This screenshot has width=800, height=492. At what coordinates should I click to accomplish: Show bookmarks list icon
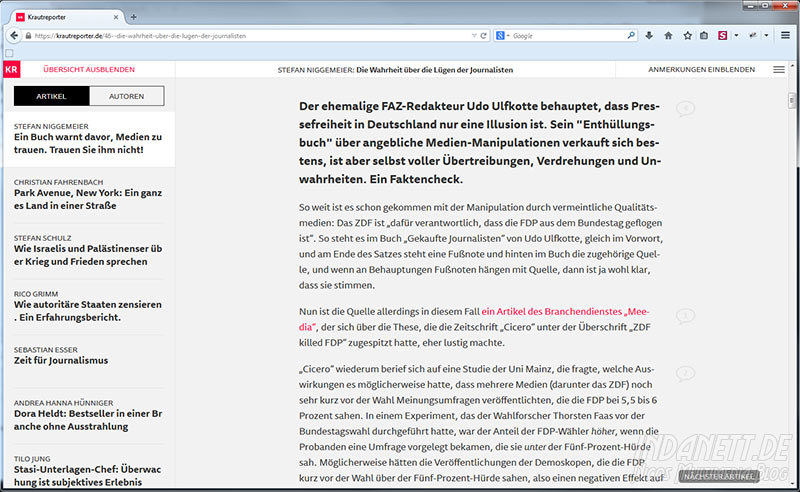point(704,36)
